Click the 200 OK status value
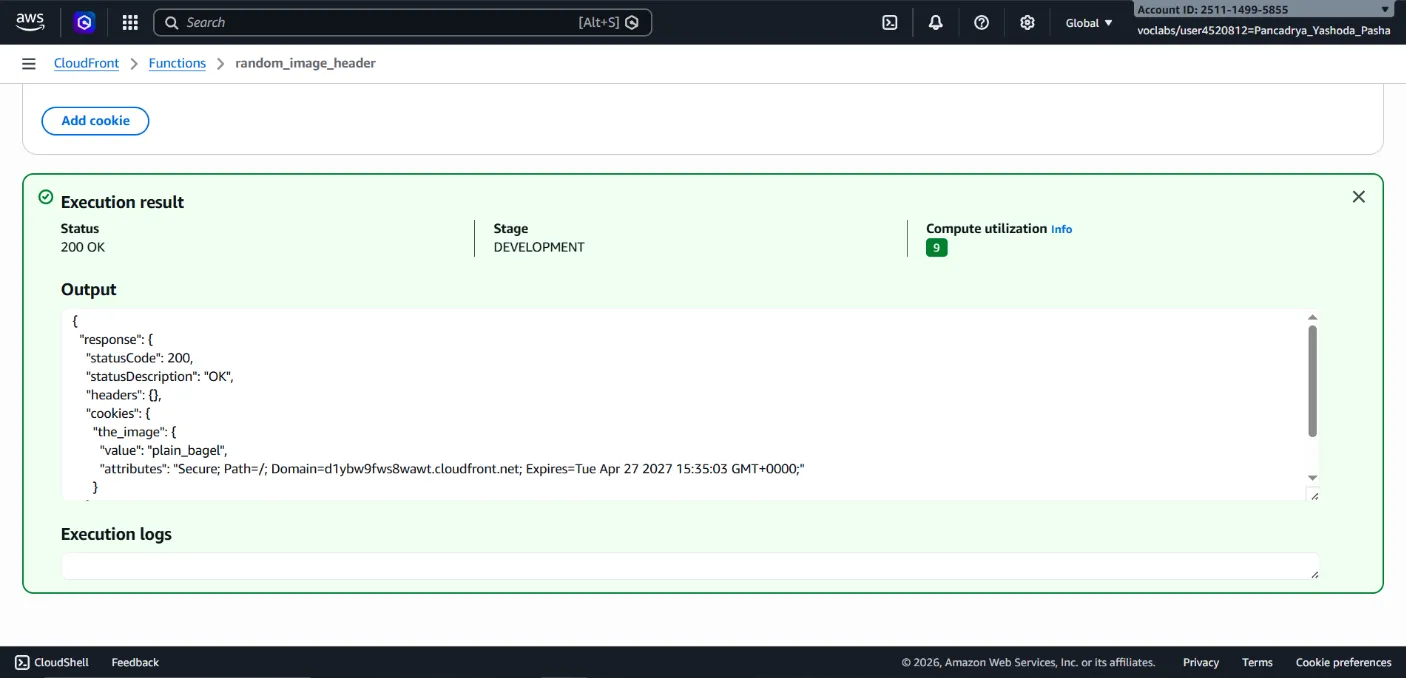 (x=83, y=247)
